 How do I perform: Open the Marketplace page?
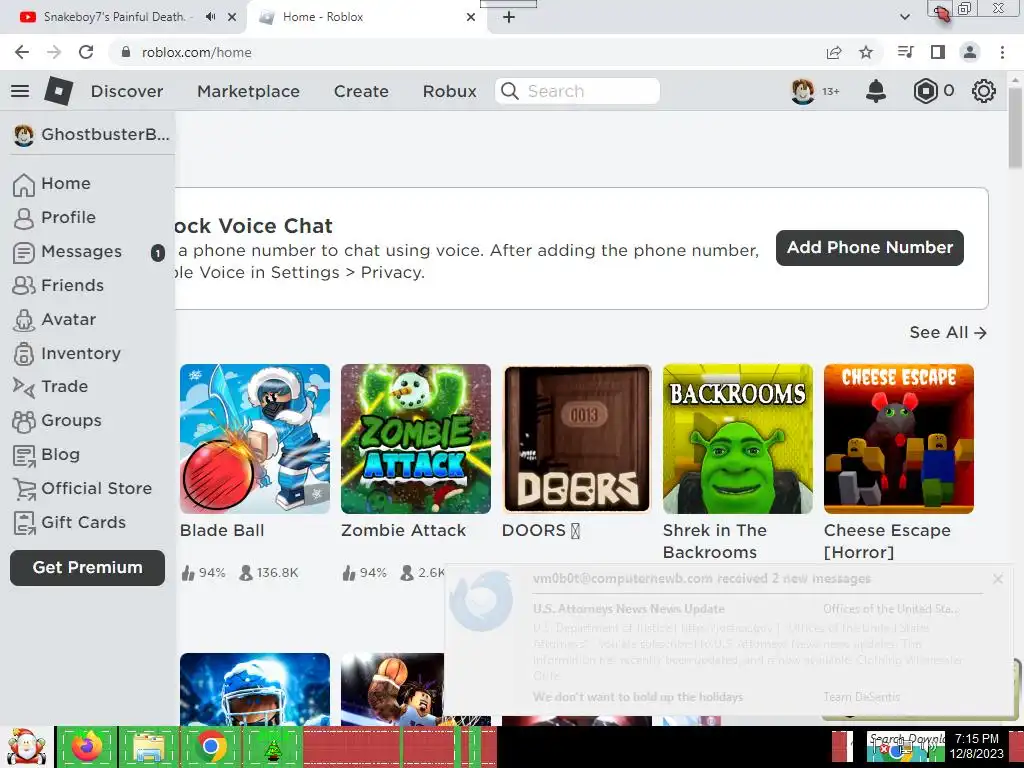249,91
